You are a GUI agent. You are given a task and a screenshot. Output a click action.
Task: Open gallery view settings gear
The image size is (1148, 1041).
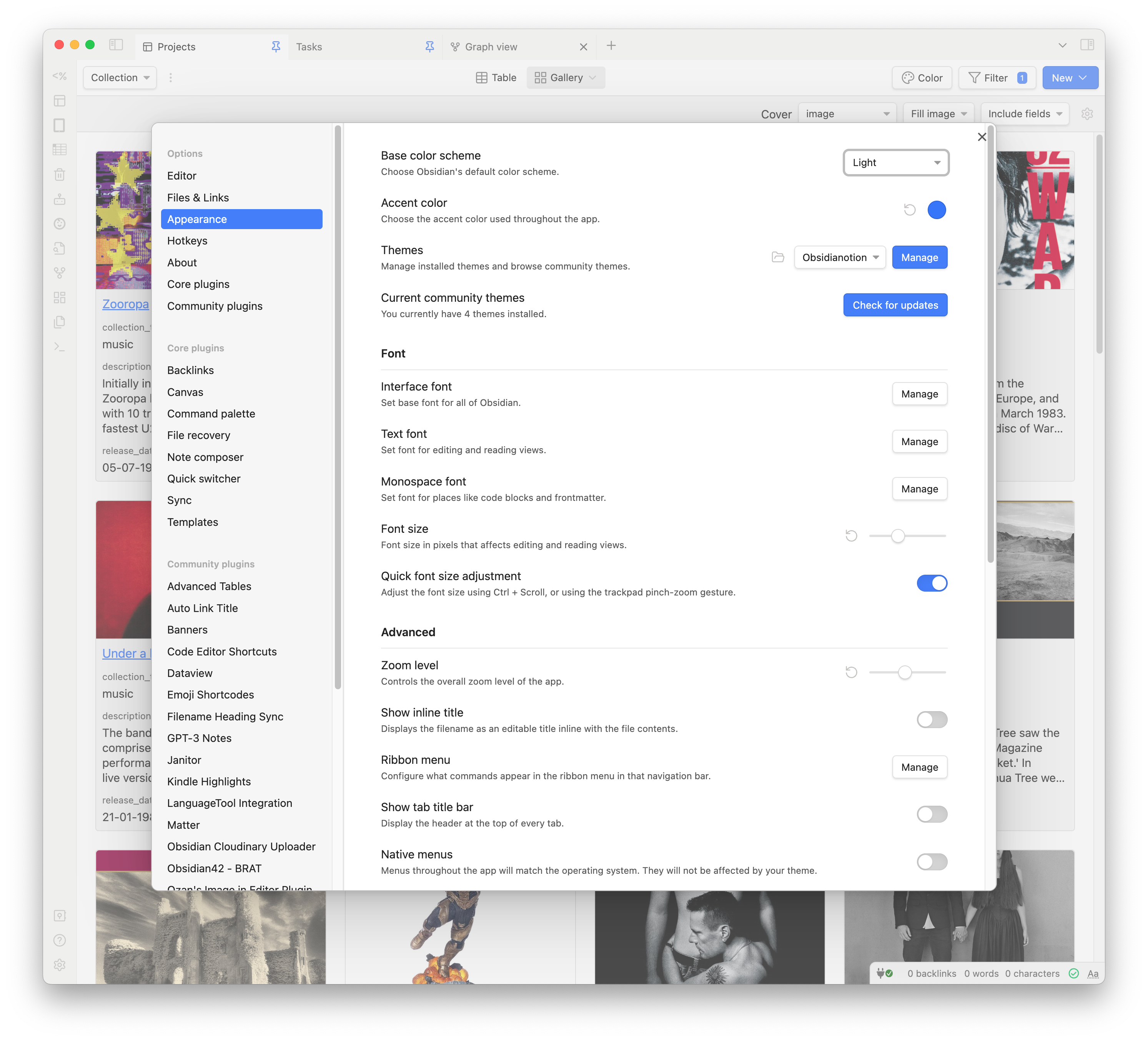tap(1087, 114)
